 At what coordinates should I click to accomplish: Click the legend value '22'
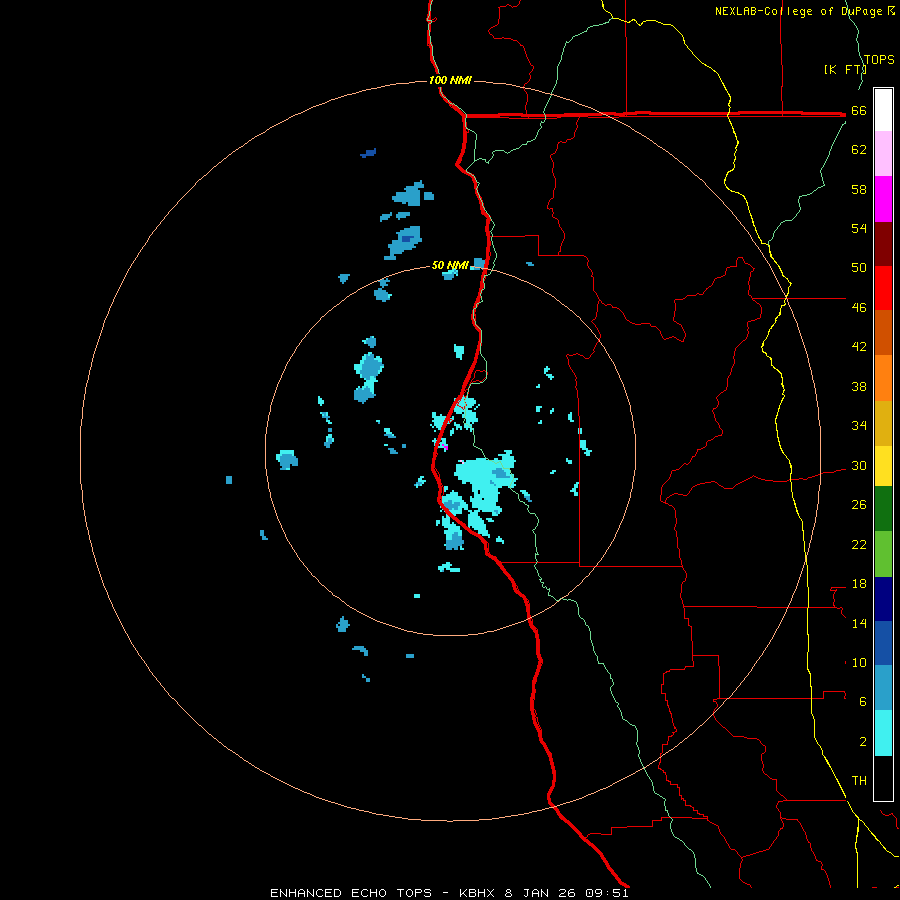point(859,544)
